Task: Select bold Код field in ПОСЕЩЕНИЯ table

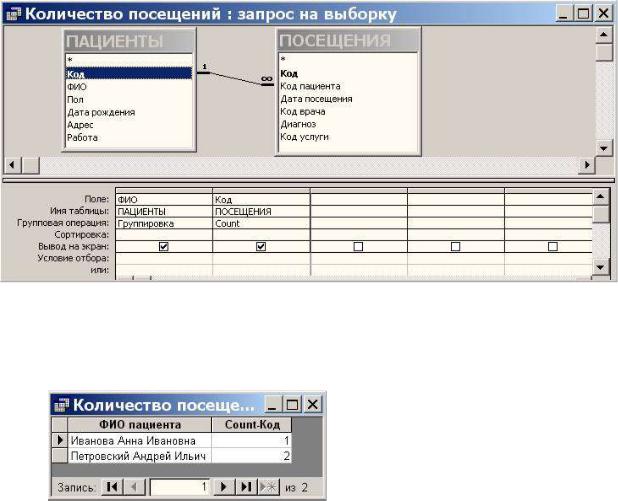Action: tap(348, 73)
